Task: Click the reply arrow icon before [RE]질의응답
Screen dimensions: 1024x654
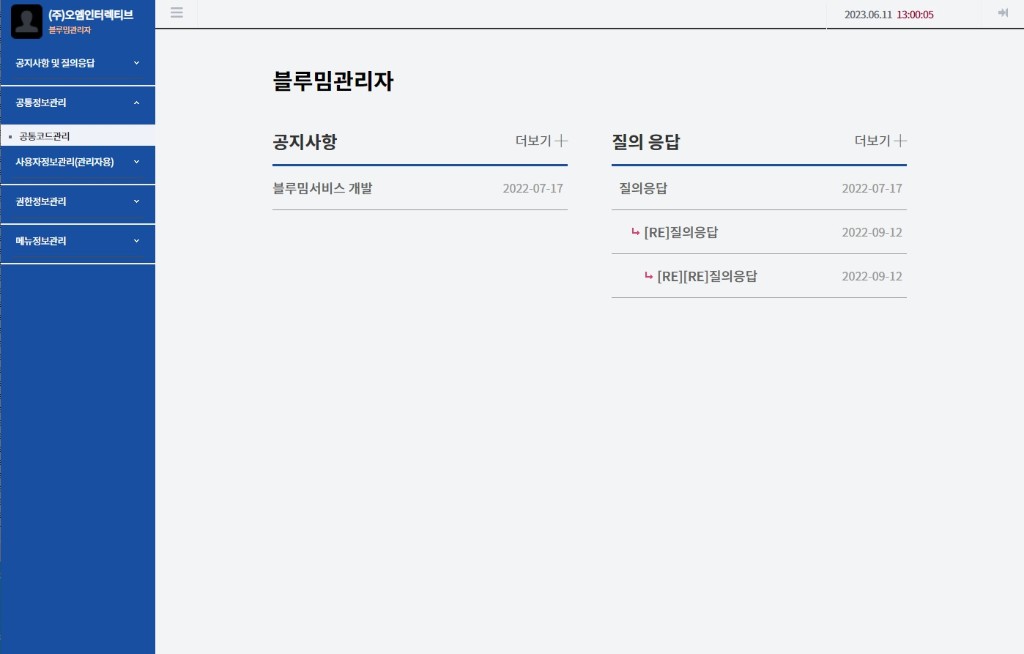Action: coord(635,232)
